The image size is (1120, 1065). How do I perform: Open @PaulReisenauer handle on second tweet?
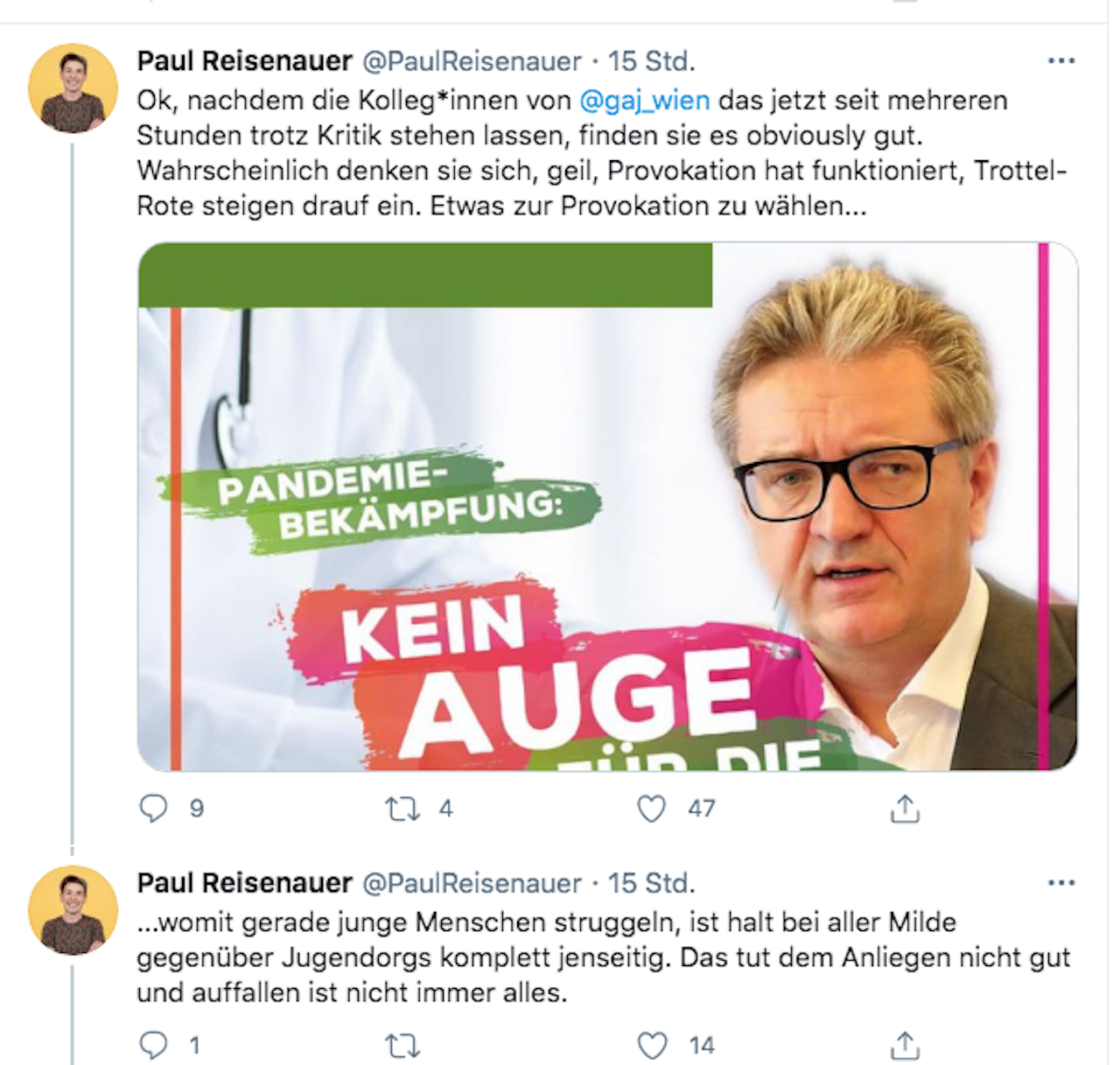click(472, 884)
